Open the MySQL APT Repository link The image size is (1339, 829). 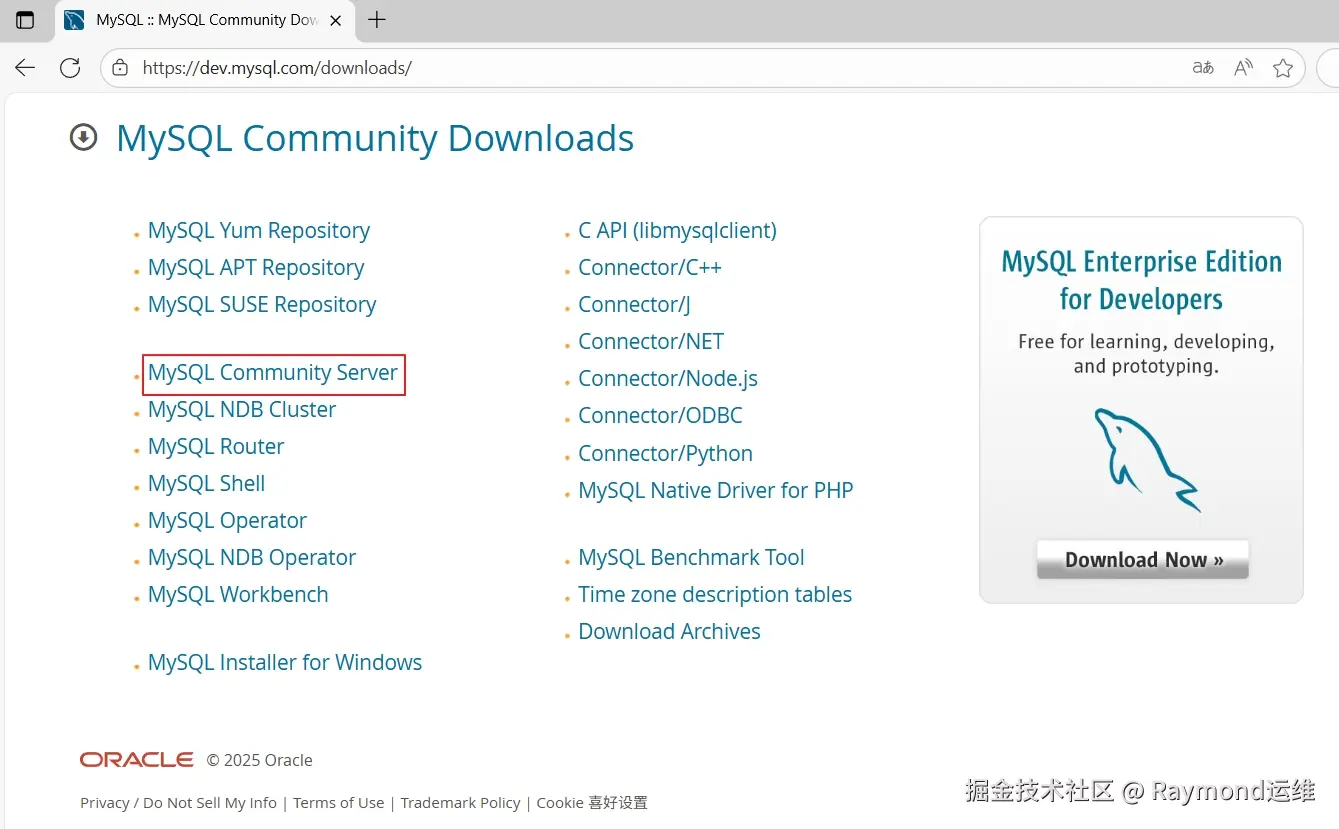tap(256, 267)
